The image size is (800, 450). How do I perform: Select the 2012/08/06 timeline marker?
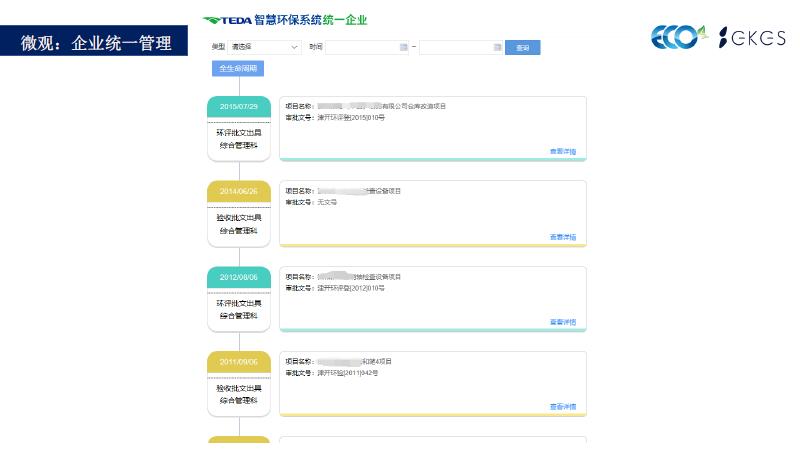coord(239,277)
